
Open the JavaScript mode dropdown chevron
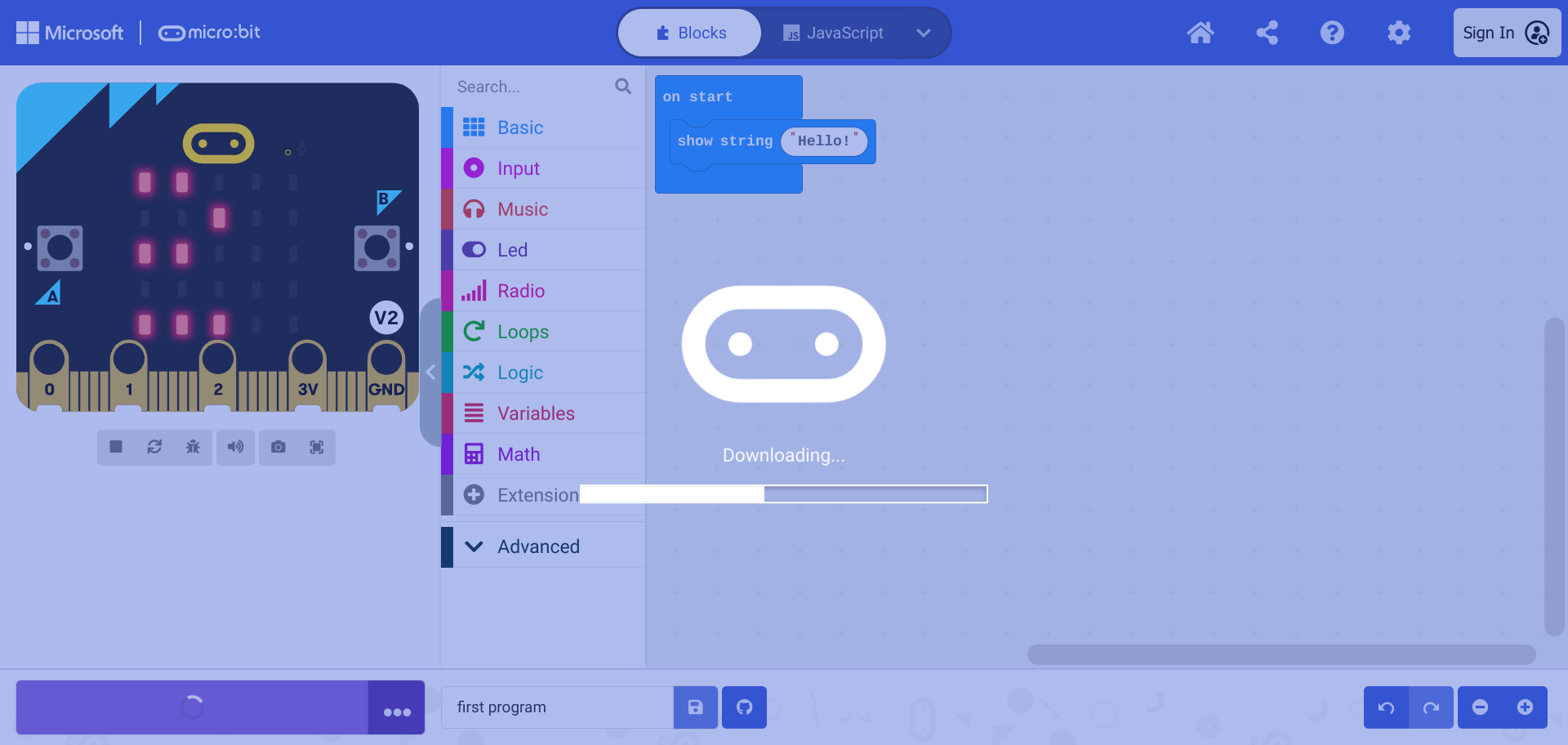click(924, 33)
